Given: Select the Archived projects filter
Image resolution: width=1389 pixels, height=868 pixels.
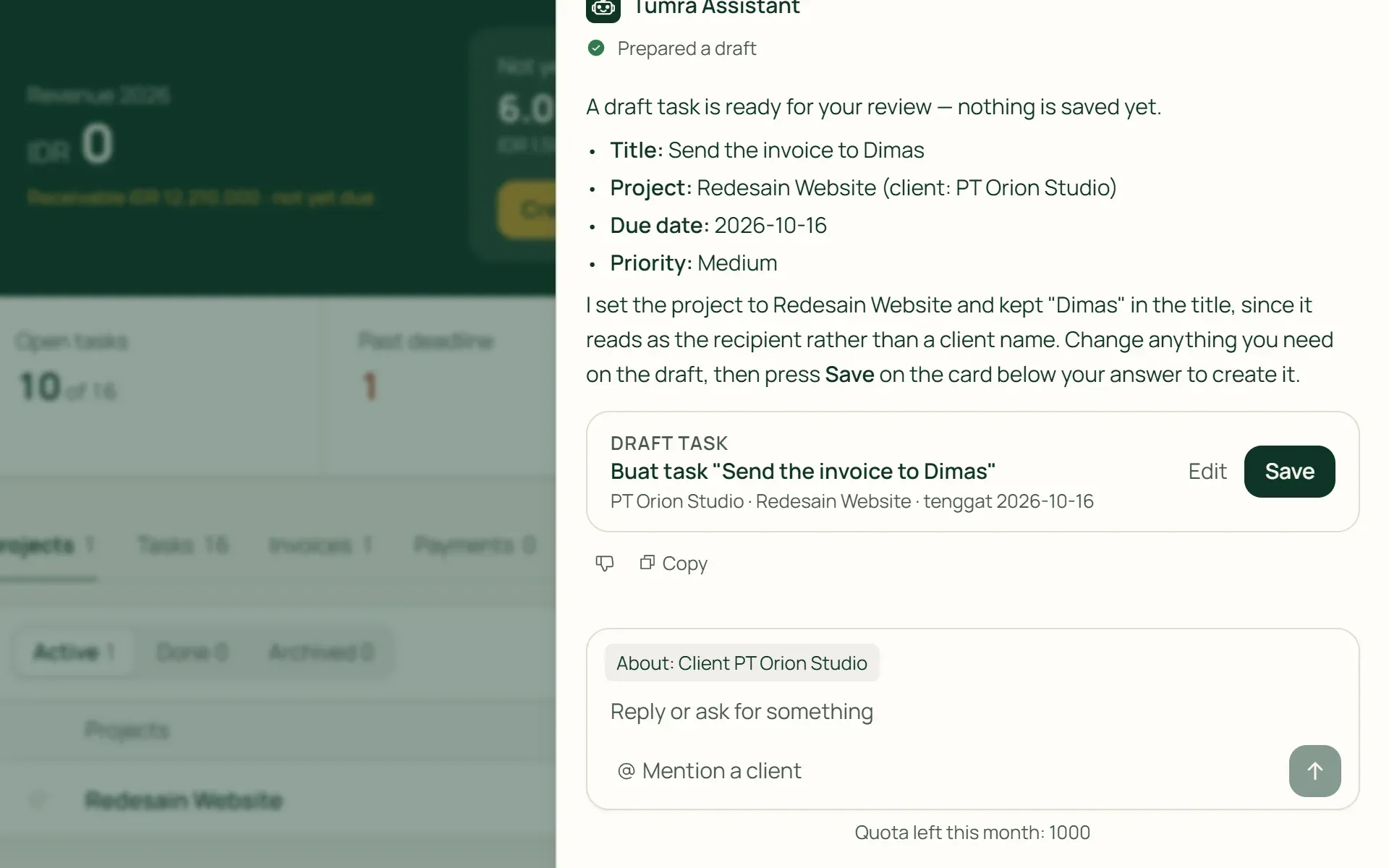Looking at the screenshot, I should (x=321, y=652).
